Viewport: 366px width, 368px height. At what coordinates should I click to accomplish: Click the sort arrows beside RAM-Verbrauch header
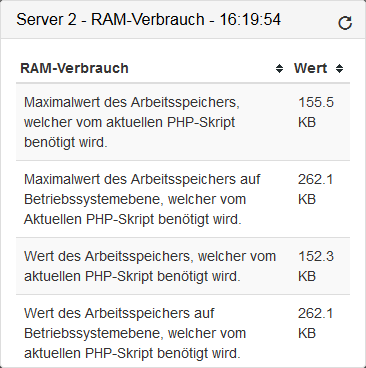(279, 69)
